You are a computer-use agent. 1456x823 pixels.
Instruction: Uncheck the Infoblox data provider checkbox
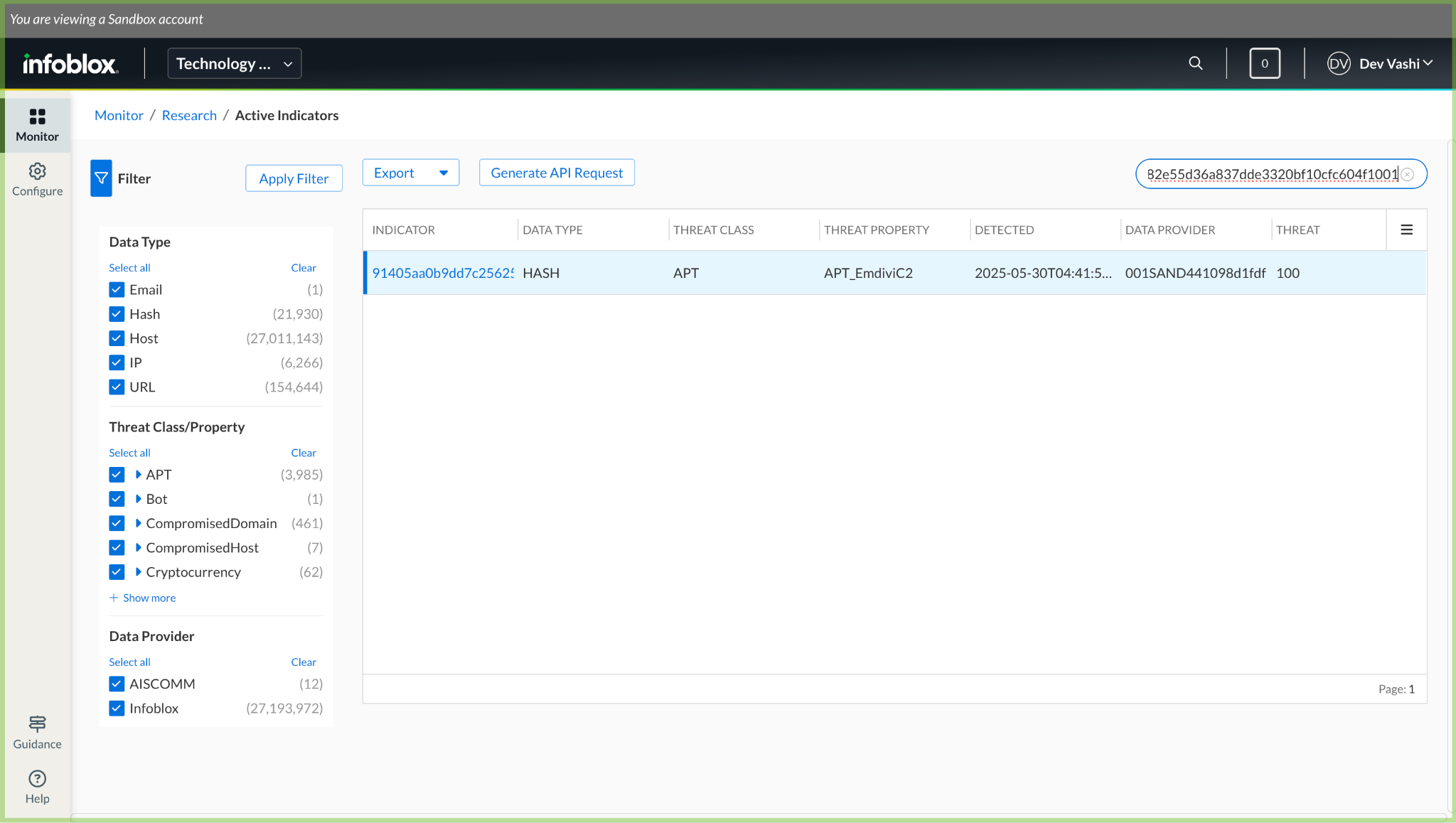(117, 709)
